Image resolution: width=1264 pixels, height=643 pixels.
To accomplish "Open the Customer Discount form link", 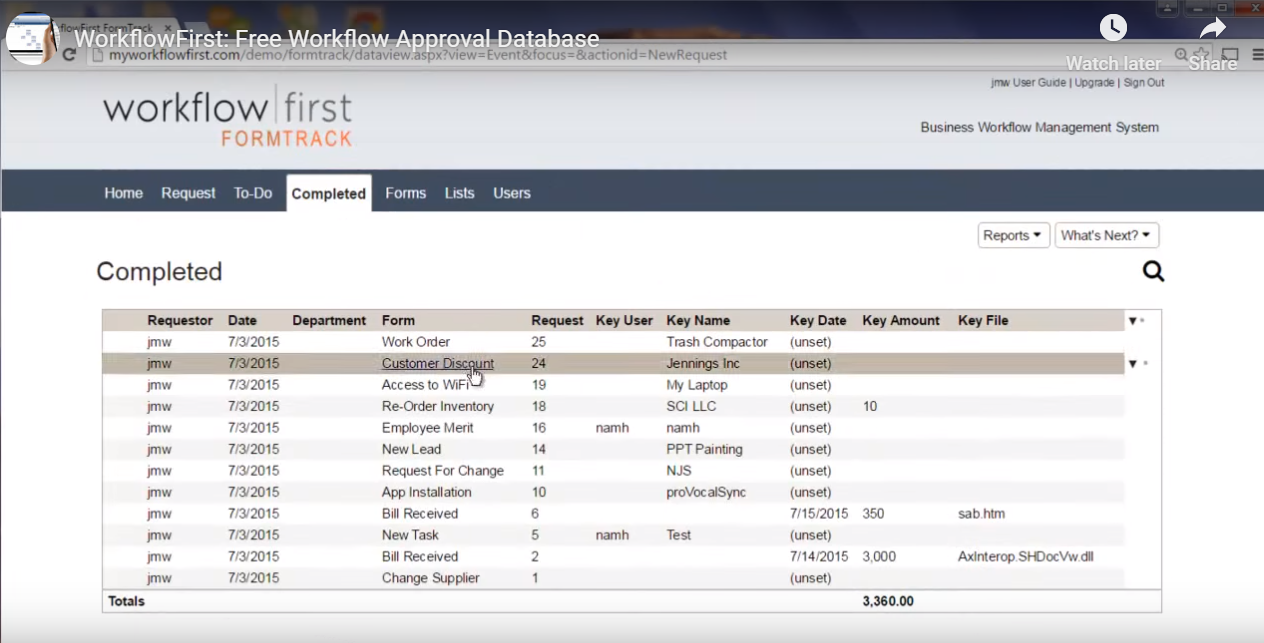I will tap(437, 363).
